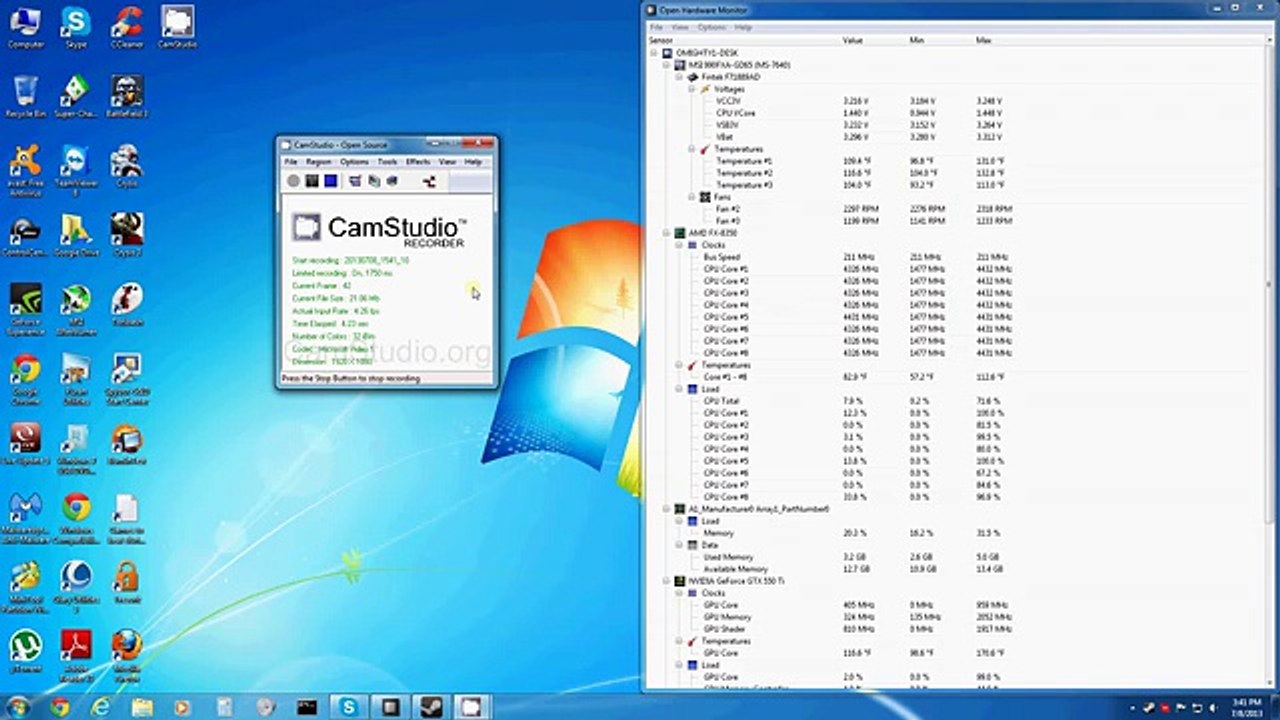
Task: Switch to Skype in the taskbar
Action: (348, 707)
